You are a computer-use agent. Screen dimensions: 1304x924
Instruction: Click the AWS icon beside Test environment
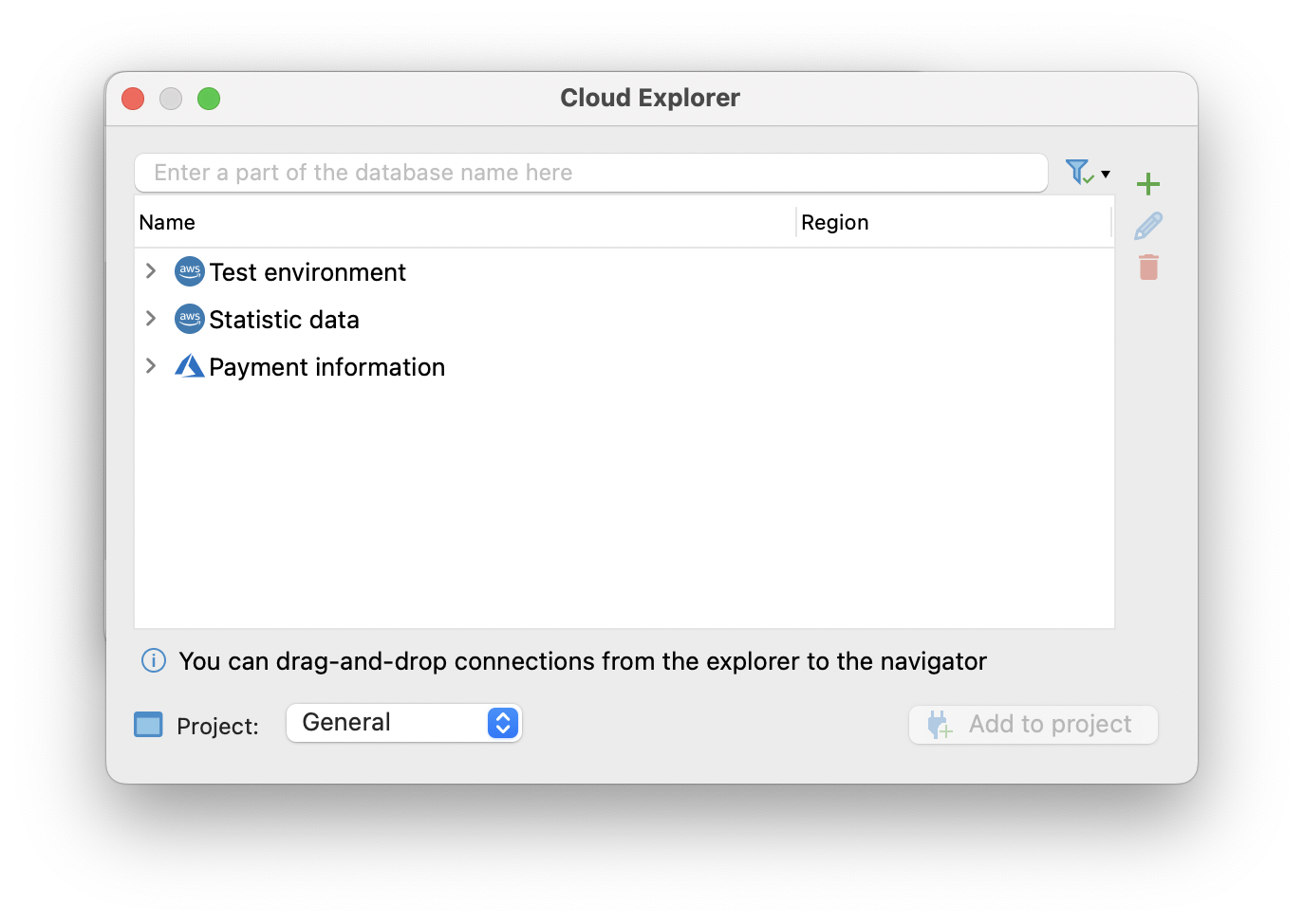point(190,271)
